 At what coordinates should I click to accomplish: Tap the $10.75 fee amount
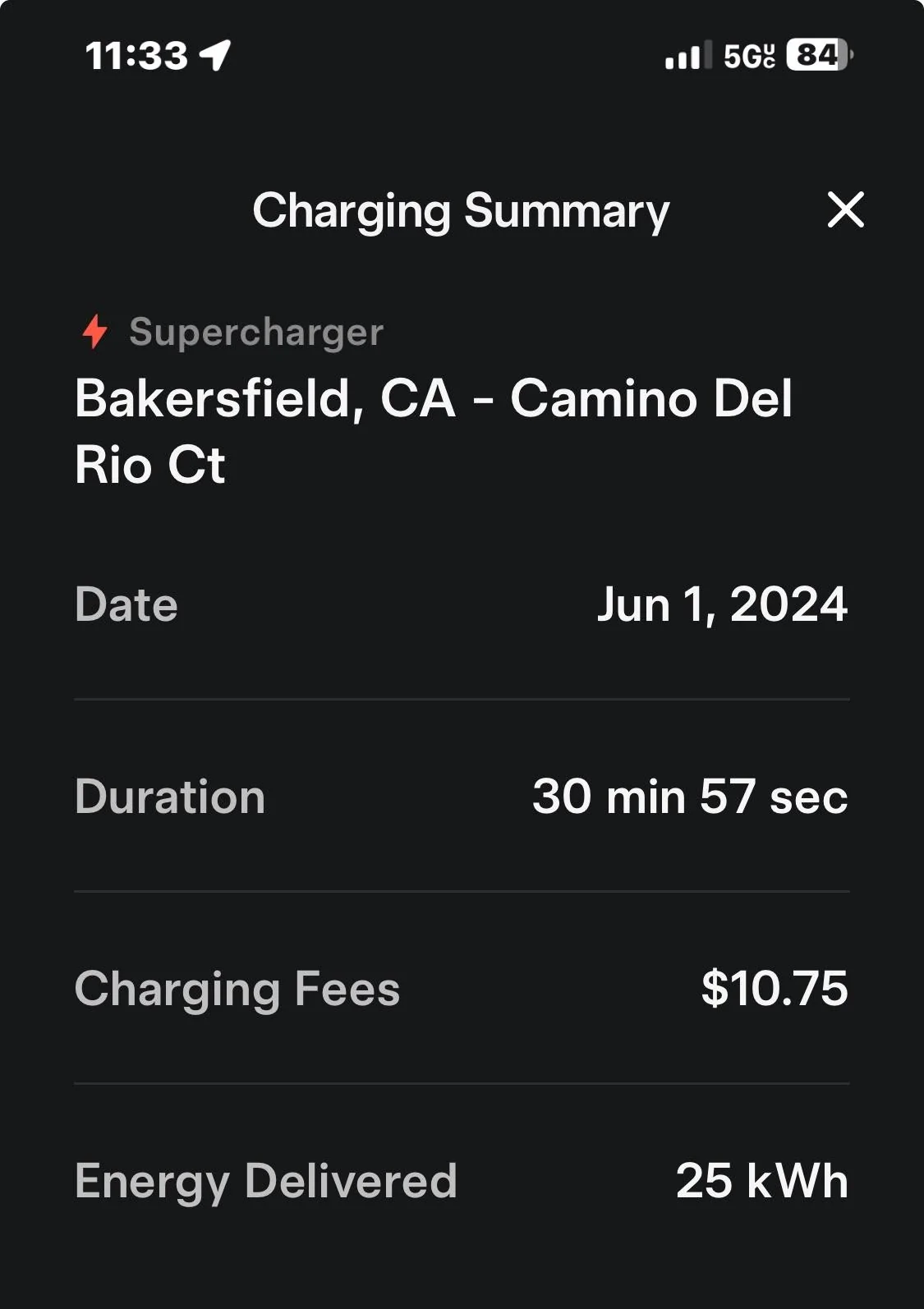775,988
